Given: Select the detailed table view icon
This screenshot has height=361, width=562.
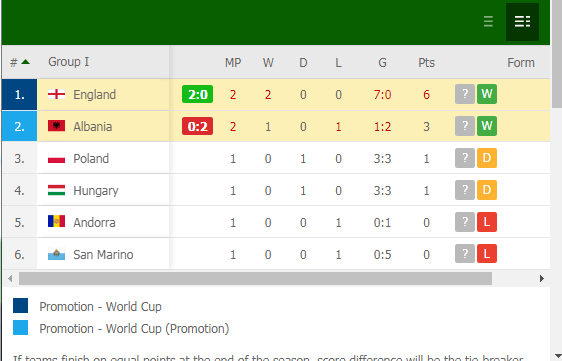Looking at the screenshot, I should (x=522, y=22).
